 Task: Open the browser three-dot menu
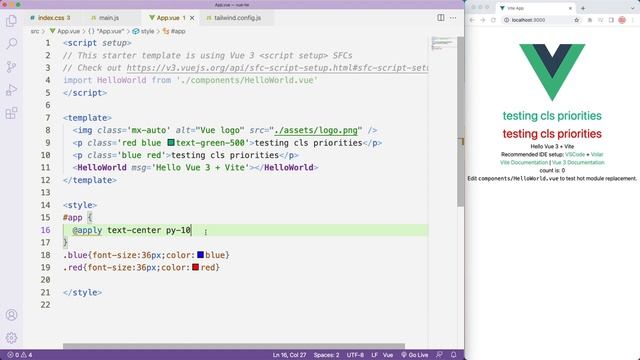pos(633,20)
